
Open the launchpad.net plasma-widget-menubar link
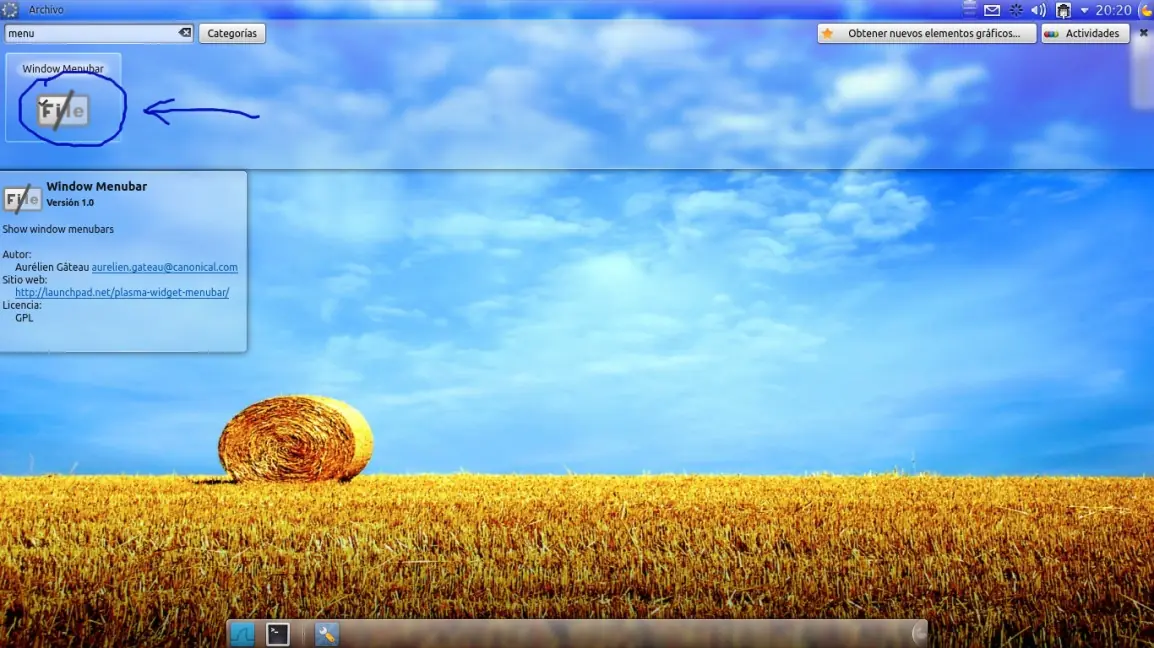tap(122, 292)
